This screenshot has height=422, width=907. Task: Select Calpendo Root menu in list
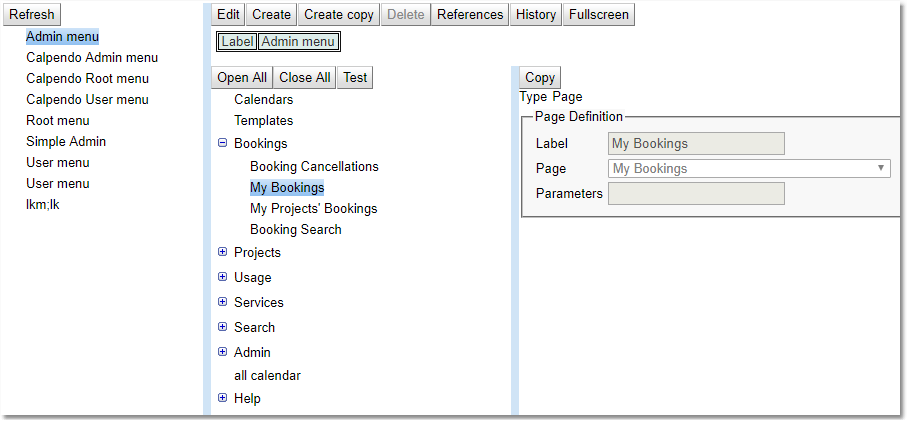coord(87,79)
